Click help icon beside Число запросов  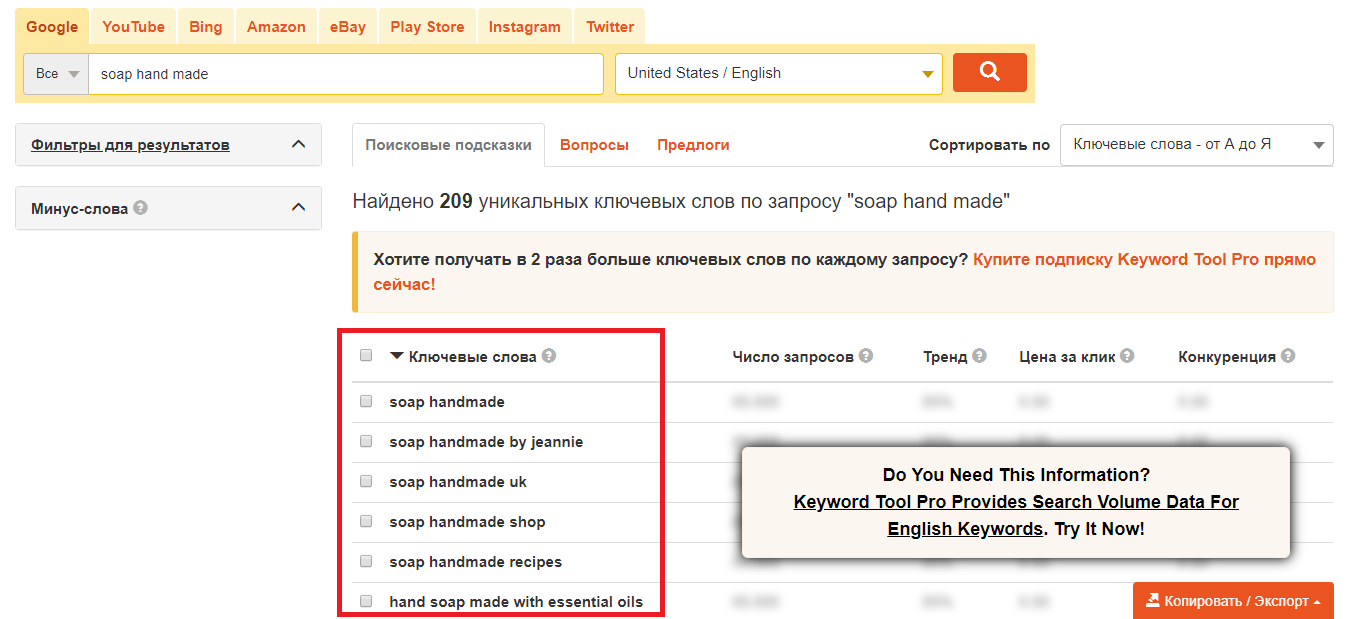pyautogui.click(x=866, y=356)
